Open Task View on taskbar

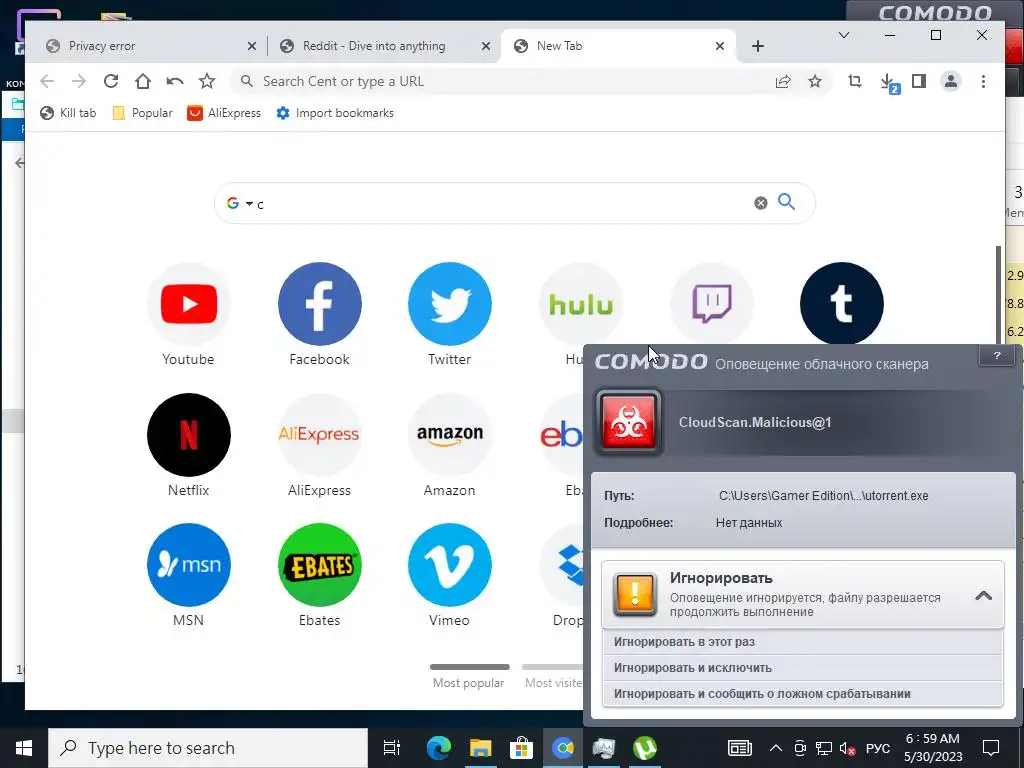click(x=391, y=748)
